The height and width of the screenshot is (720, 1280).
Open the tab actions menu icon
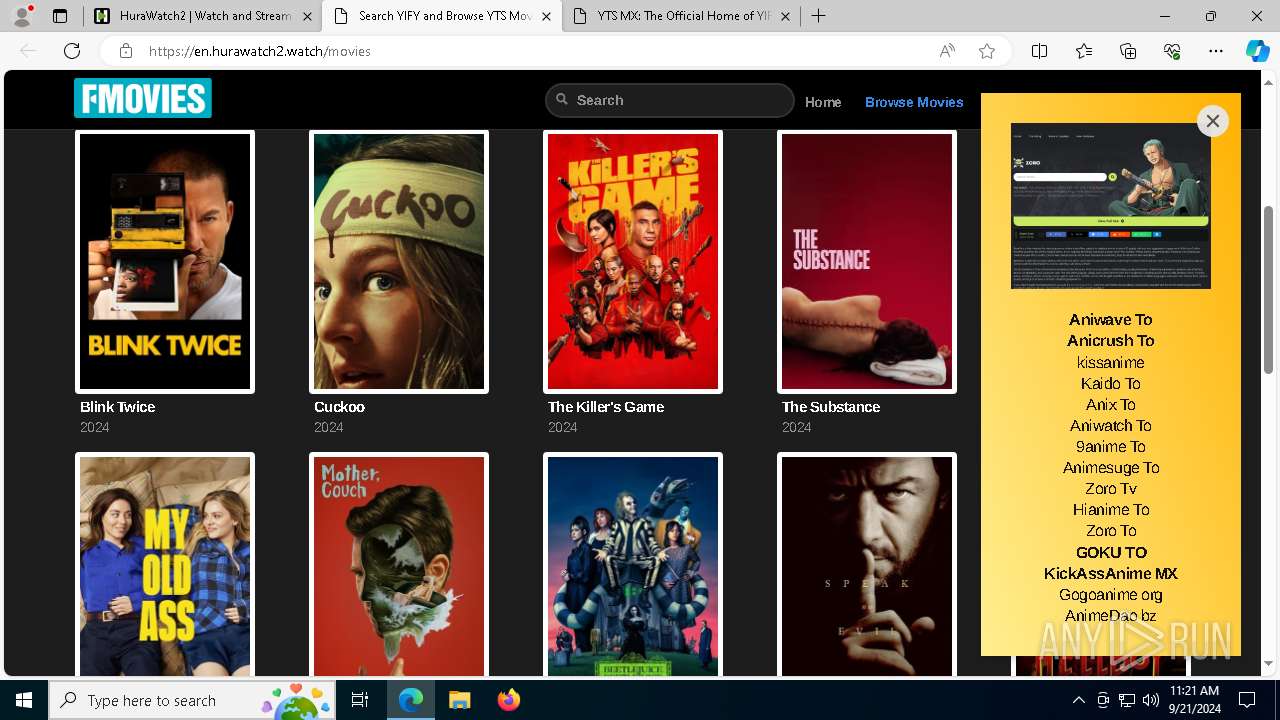pos(60,16)
